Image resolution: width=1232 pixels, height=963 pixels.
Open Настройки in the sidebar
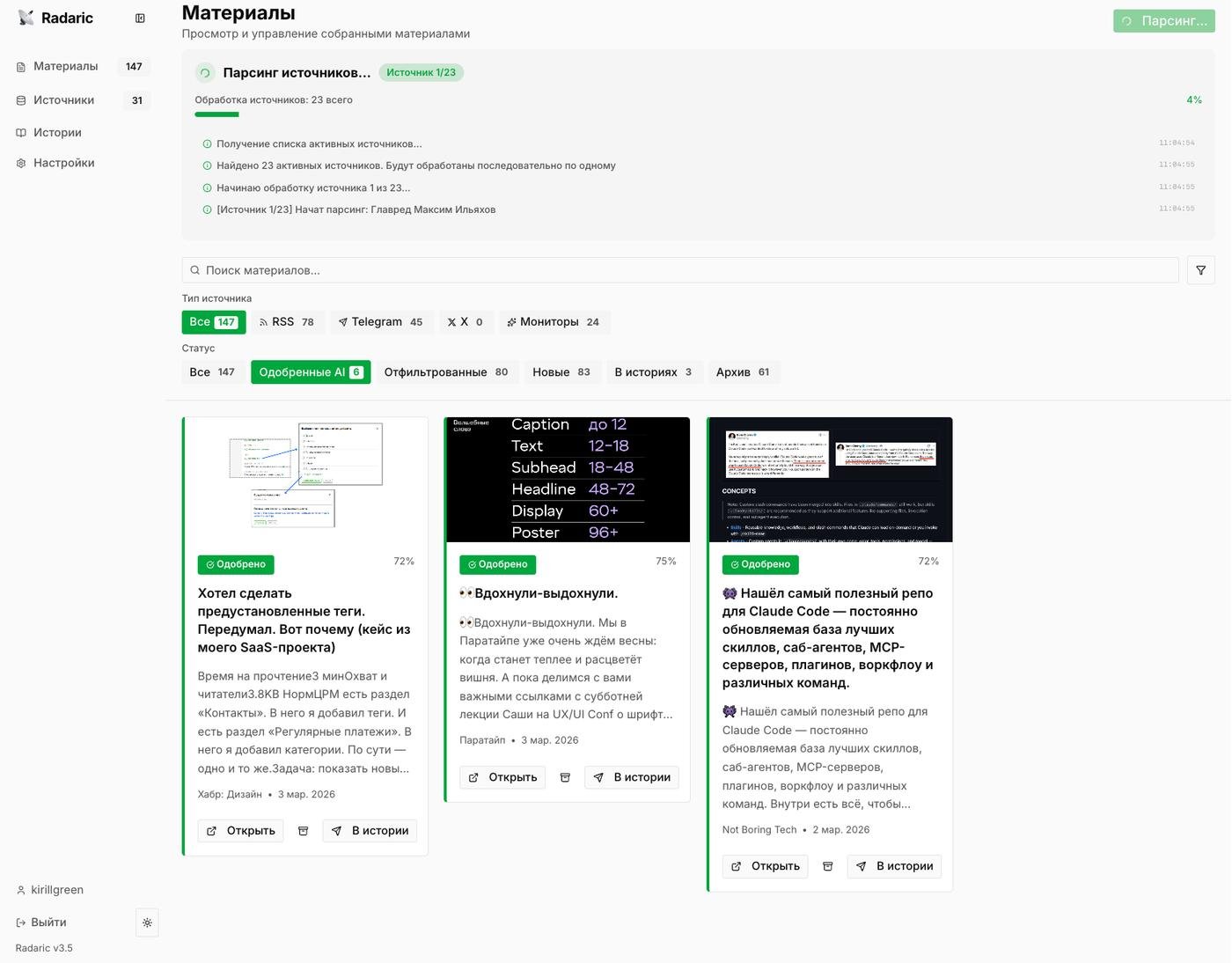click(x=63, y=163)
